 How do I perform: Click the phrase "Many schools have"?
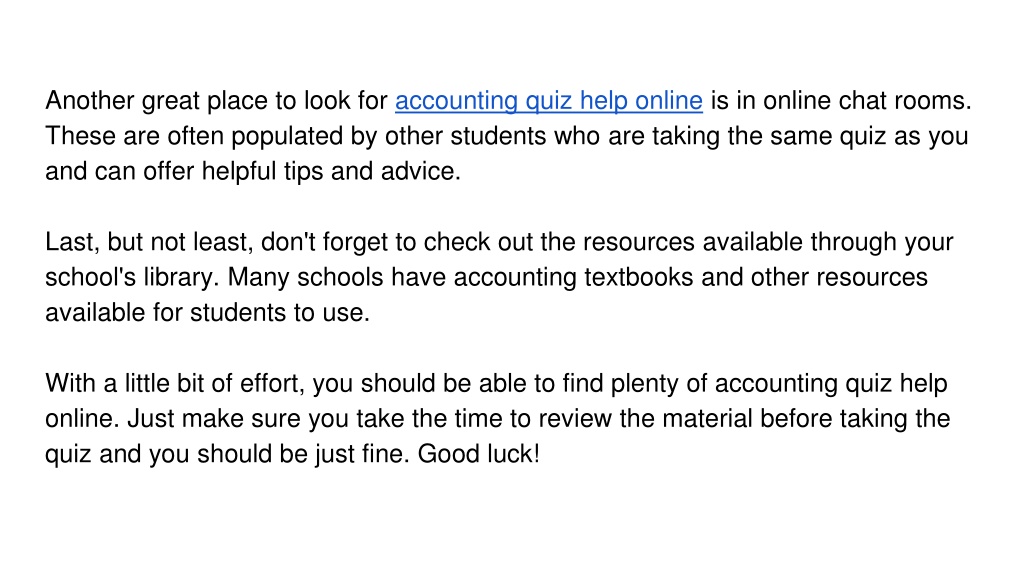(336, 278)
